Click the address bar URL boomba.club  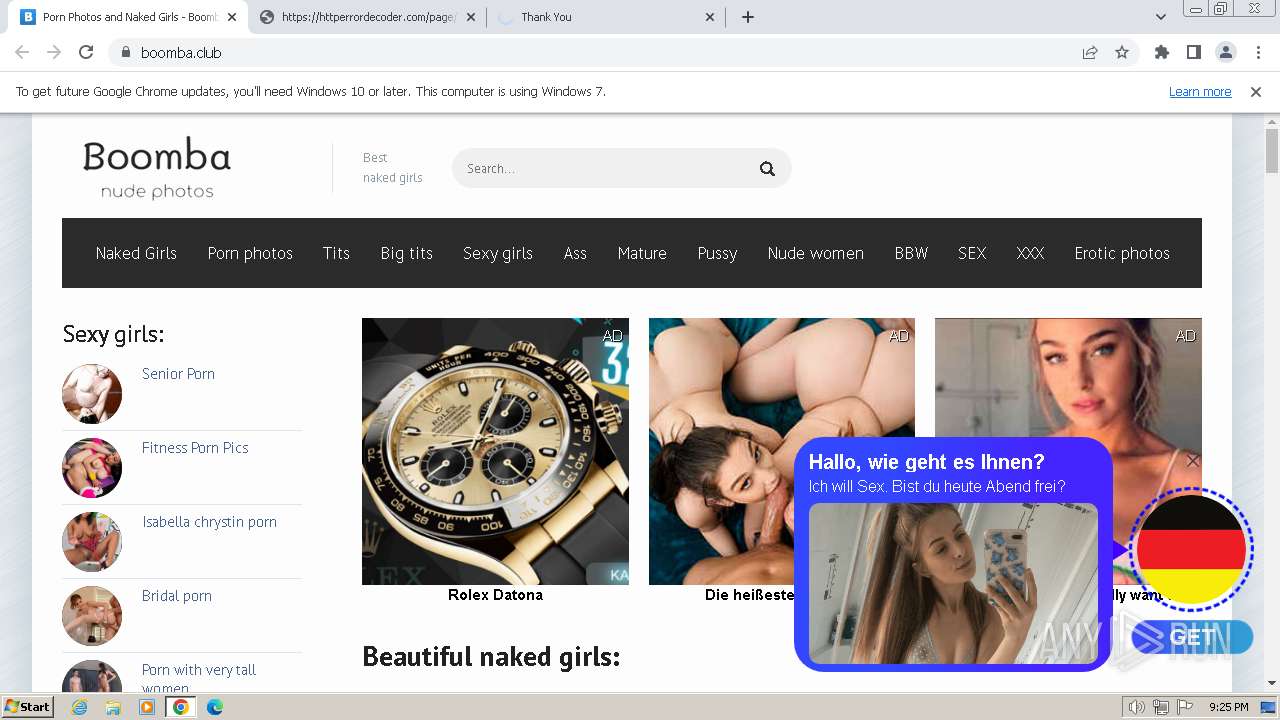click(181, 52)
